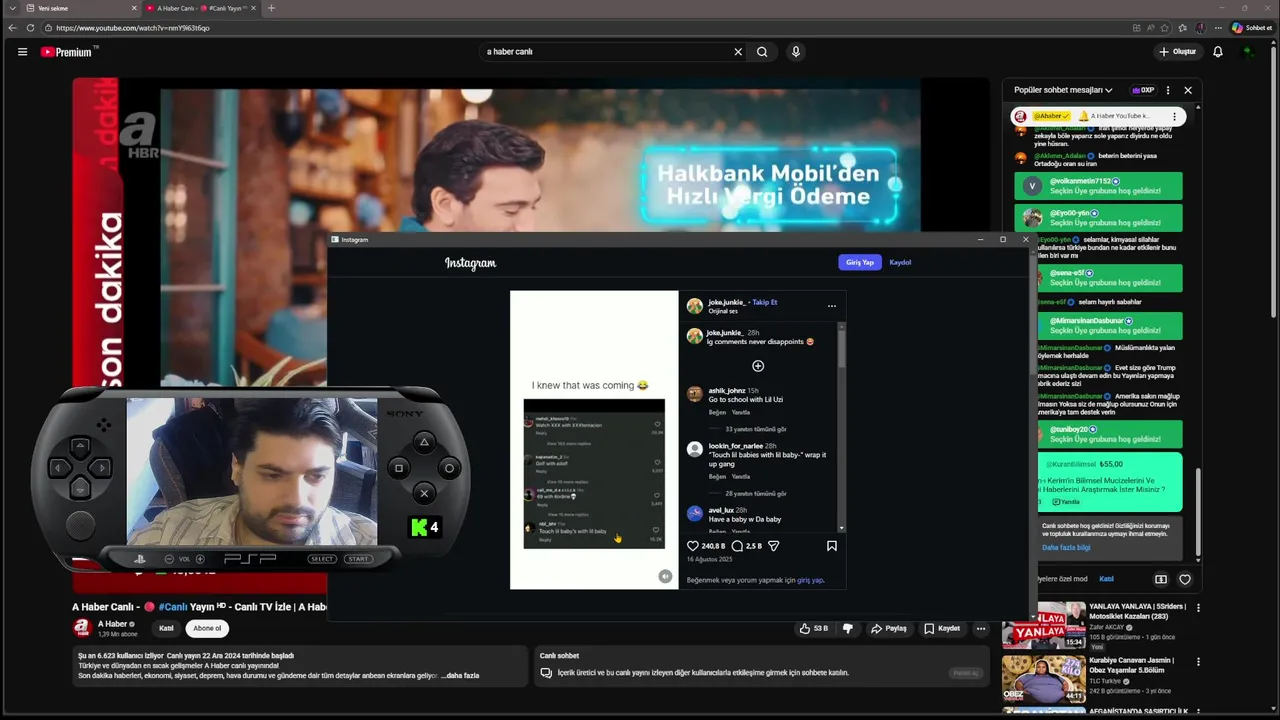Dislike the A Haber video

[847, 628]
